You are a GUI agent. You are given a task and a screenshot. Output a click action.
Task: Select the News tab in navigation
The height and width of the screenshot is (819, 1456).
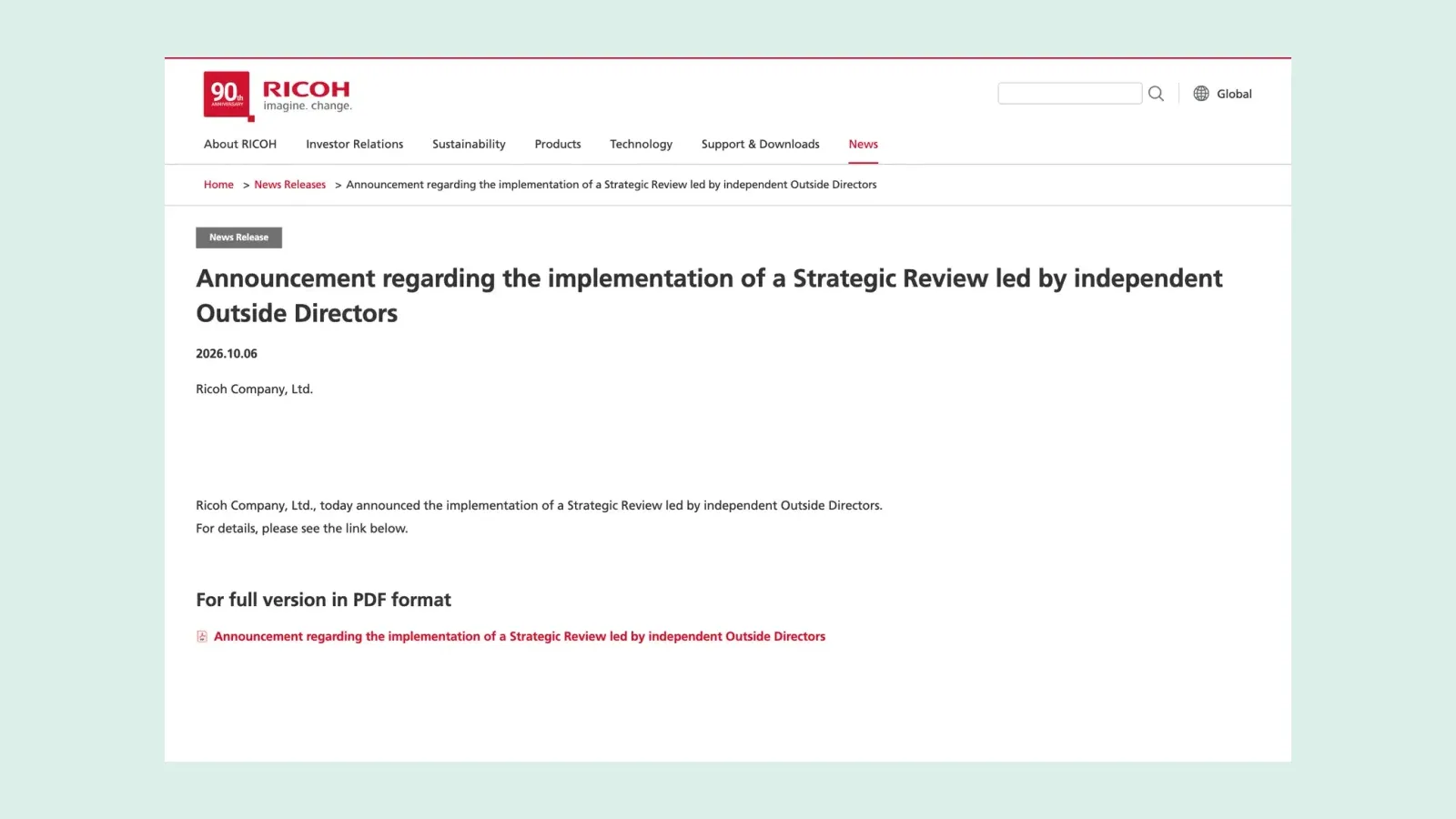[x=863, y=144]
